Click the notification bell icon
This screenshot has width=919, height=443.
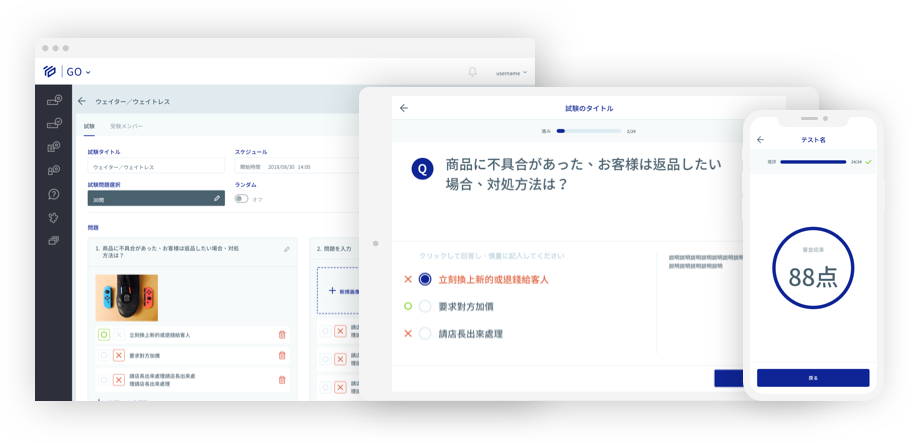click(473, 72)
